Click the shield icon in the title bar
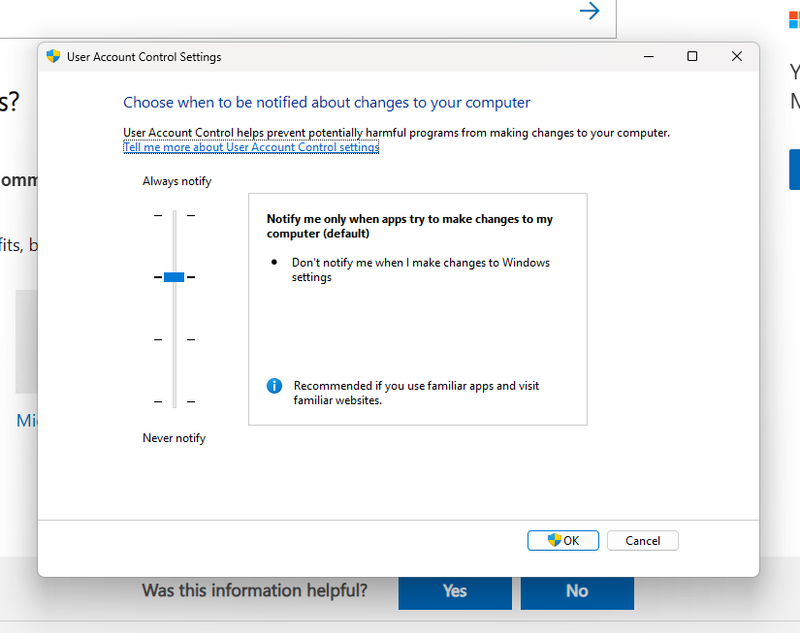This screenshot has height=633, width=800. 54,57
